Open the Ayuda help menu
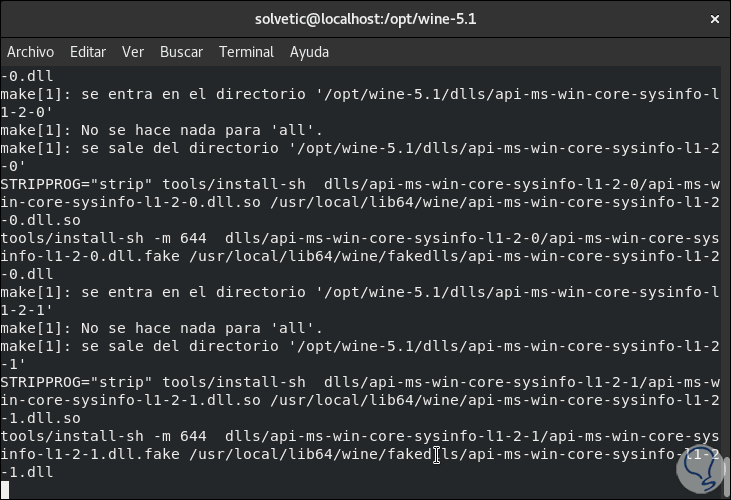Image resolution: width=731 pixels, height=500 pixels. pos(309,52)
